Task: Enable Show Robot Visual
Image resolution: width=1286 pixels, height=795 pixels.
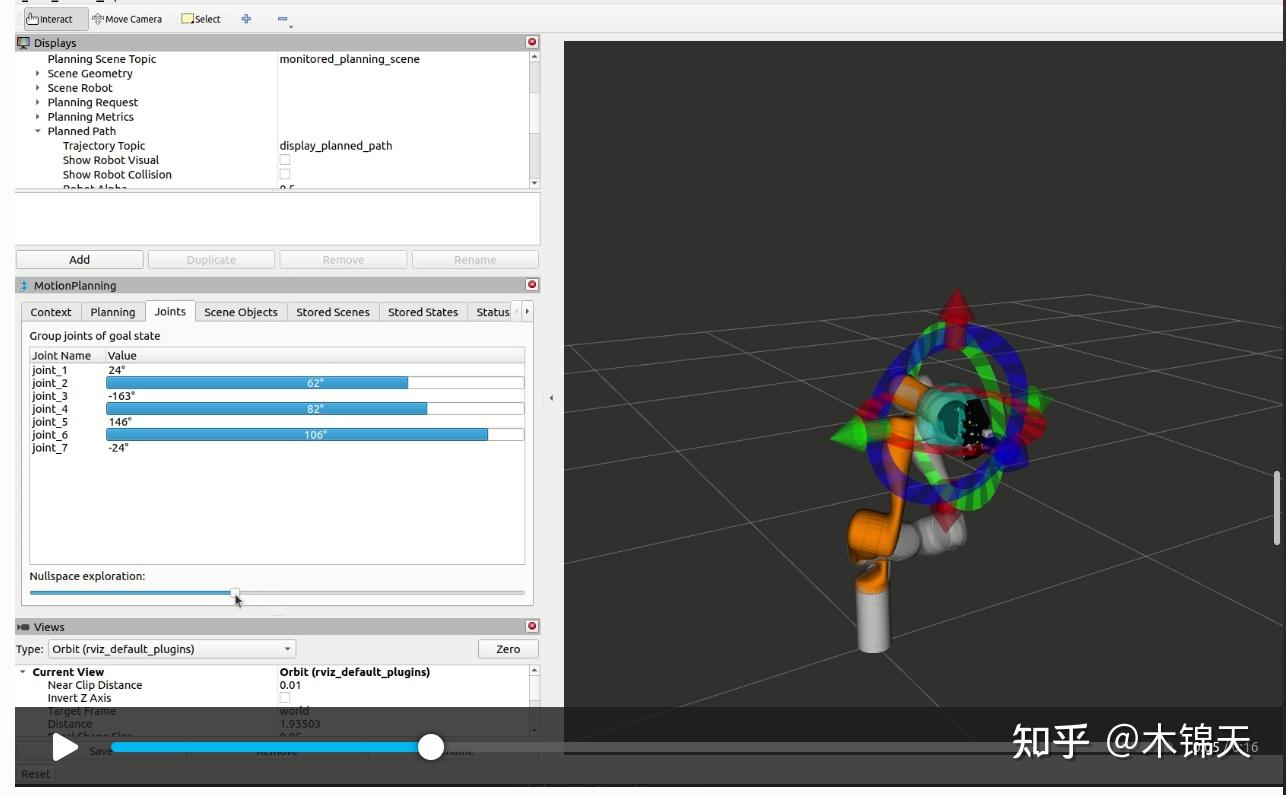Action: (x=285, y=159)
